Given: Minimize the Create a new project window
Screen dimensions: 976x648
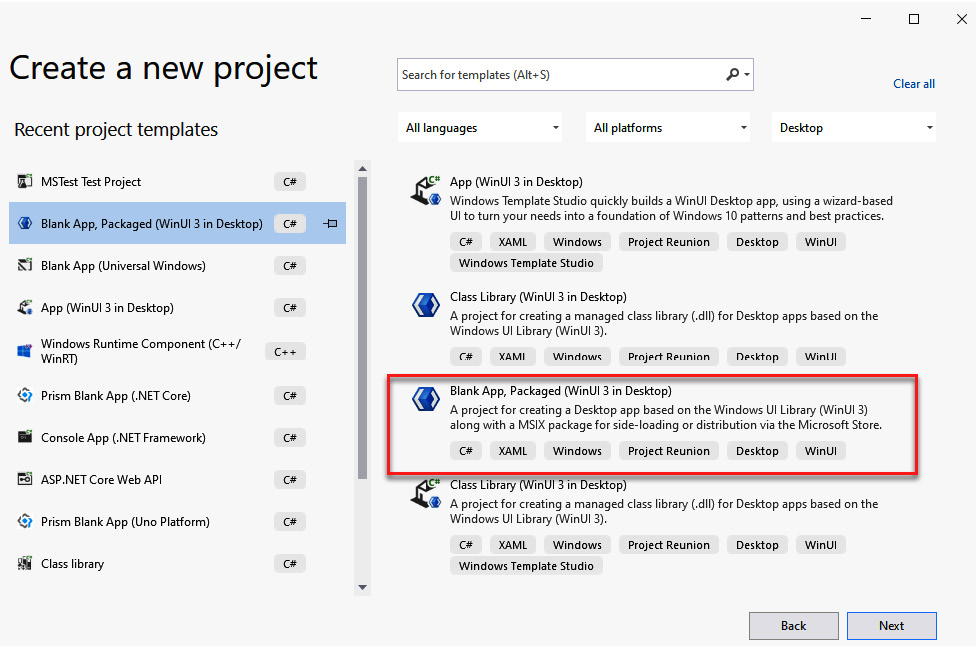Looking at the screenshot, I should click(x=866, y=19).
